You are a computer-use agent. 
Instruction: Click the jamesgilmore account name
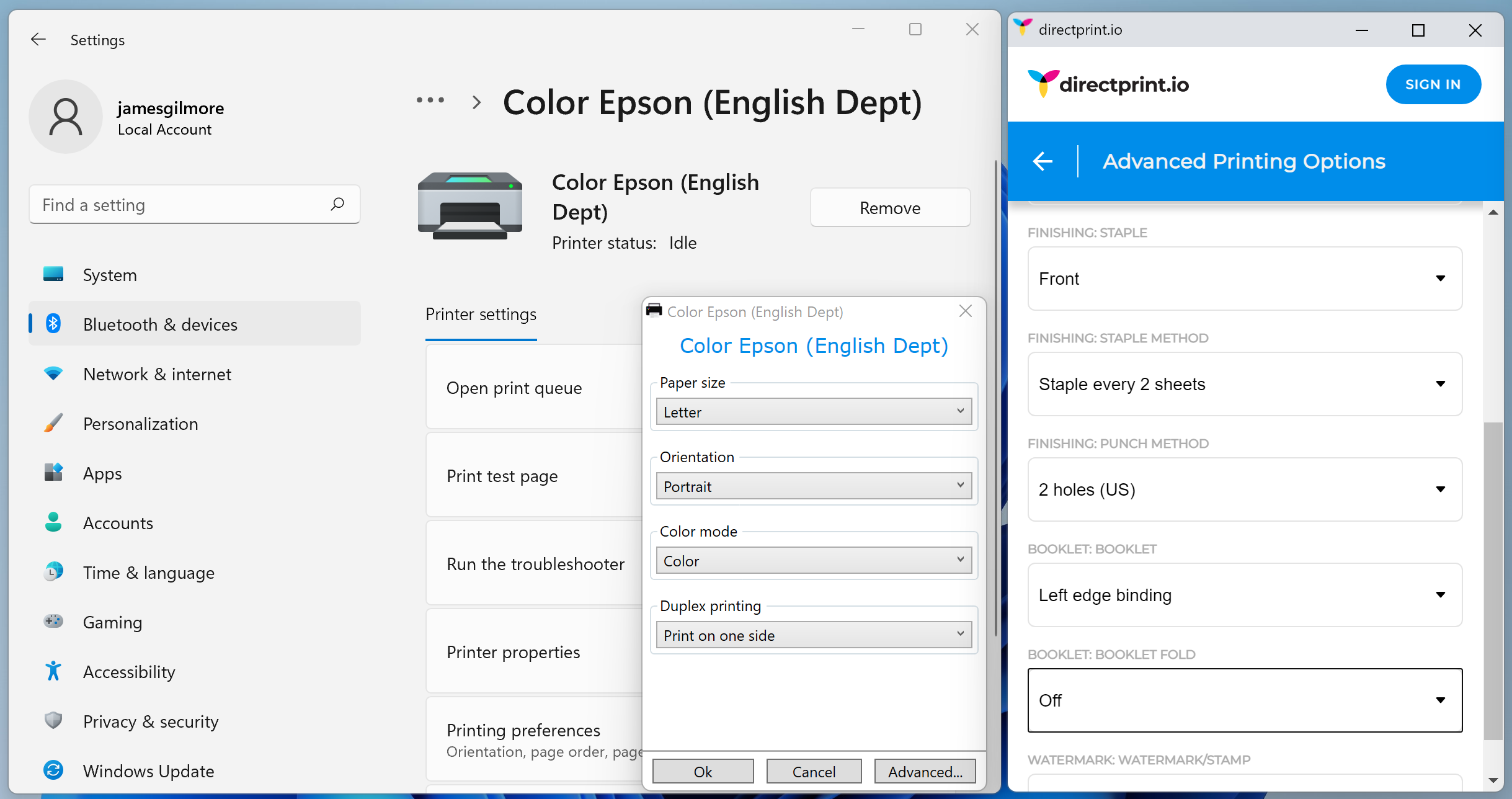tap(171, 108)
